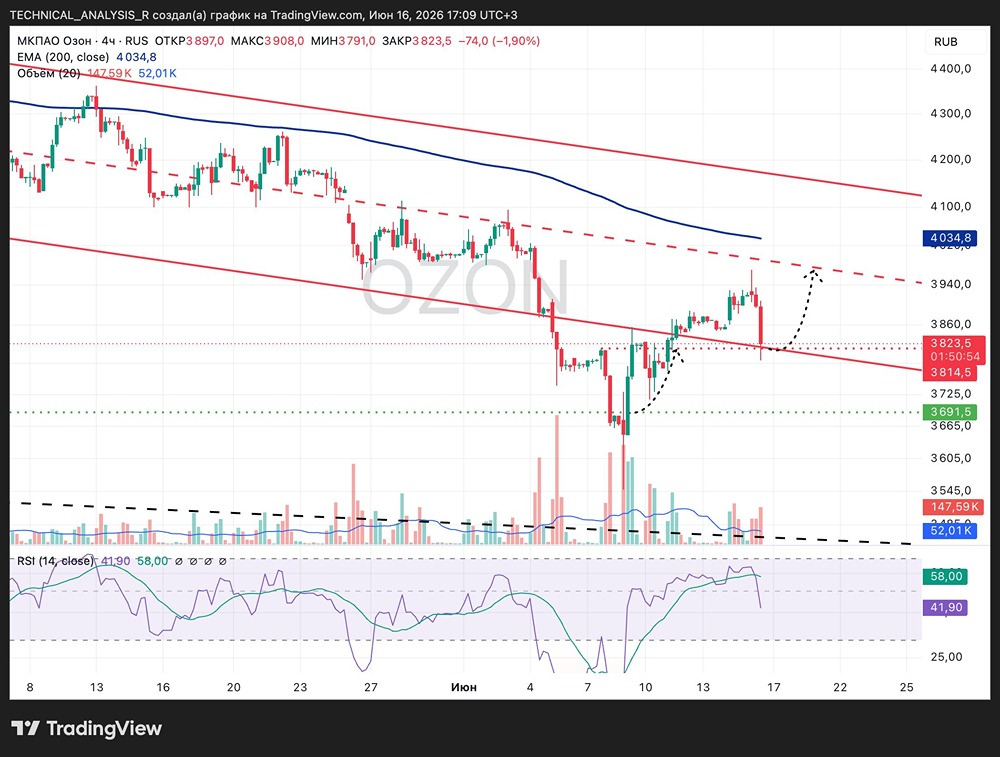Screen dimensions: 1000x757
Task: Click the red 147,59K volume axis tag
Action: click(954, 507)
